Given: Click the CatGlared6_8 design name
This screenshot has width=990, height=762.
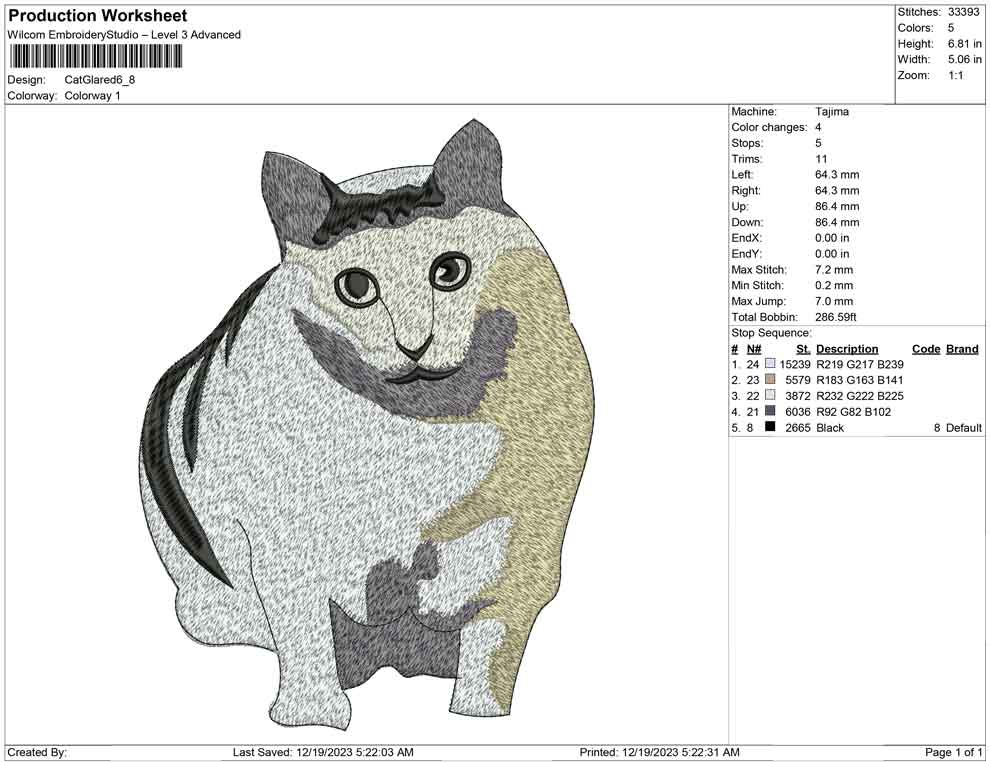Looking at the screenshot, I should point(101,79).
